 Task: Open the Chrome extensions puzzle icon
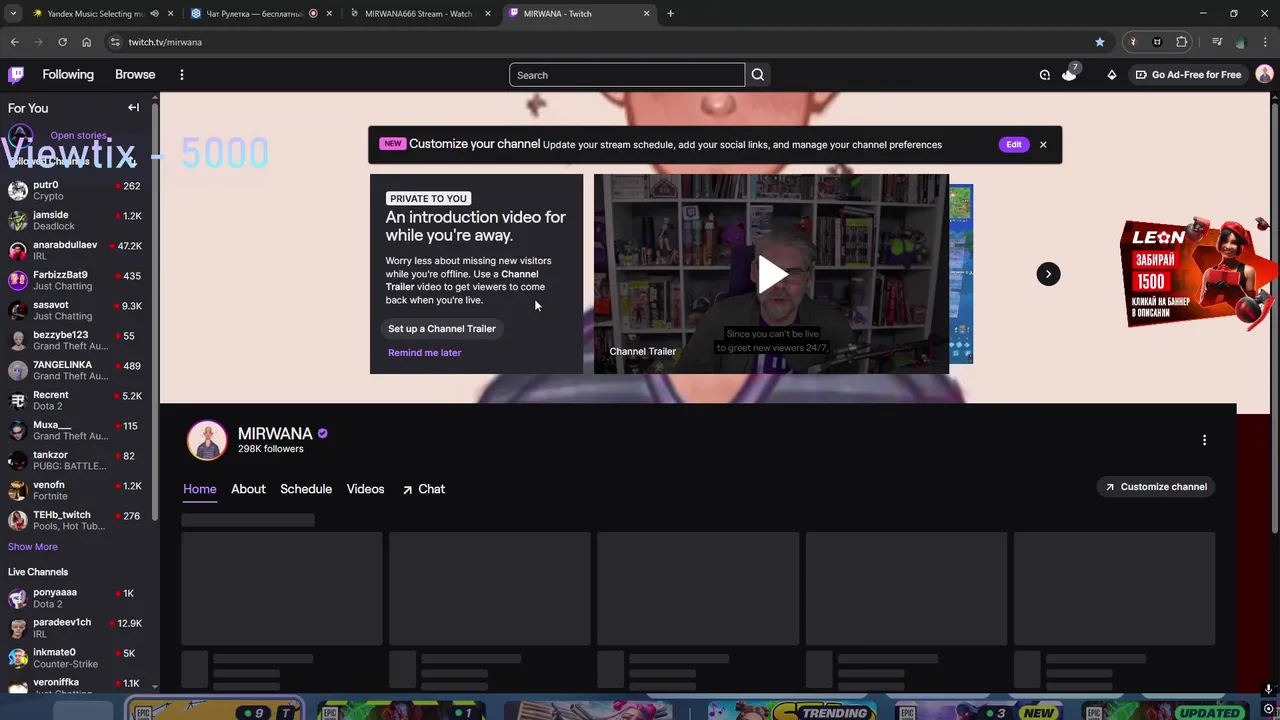(1182, 42)
